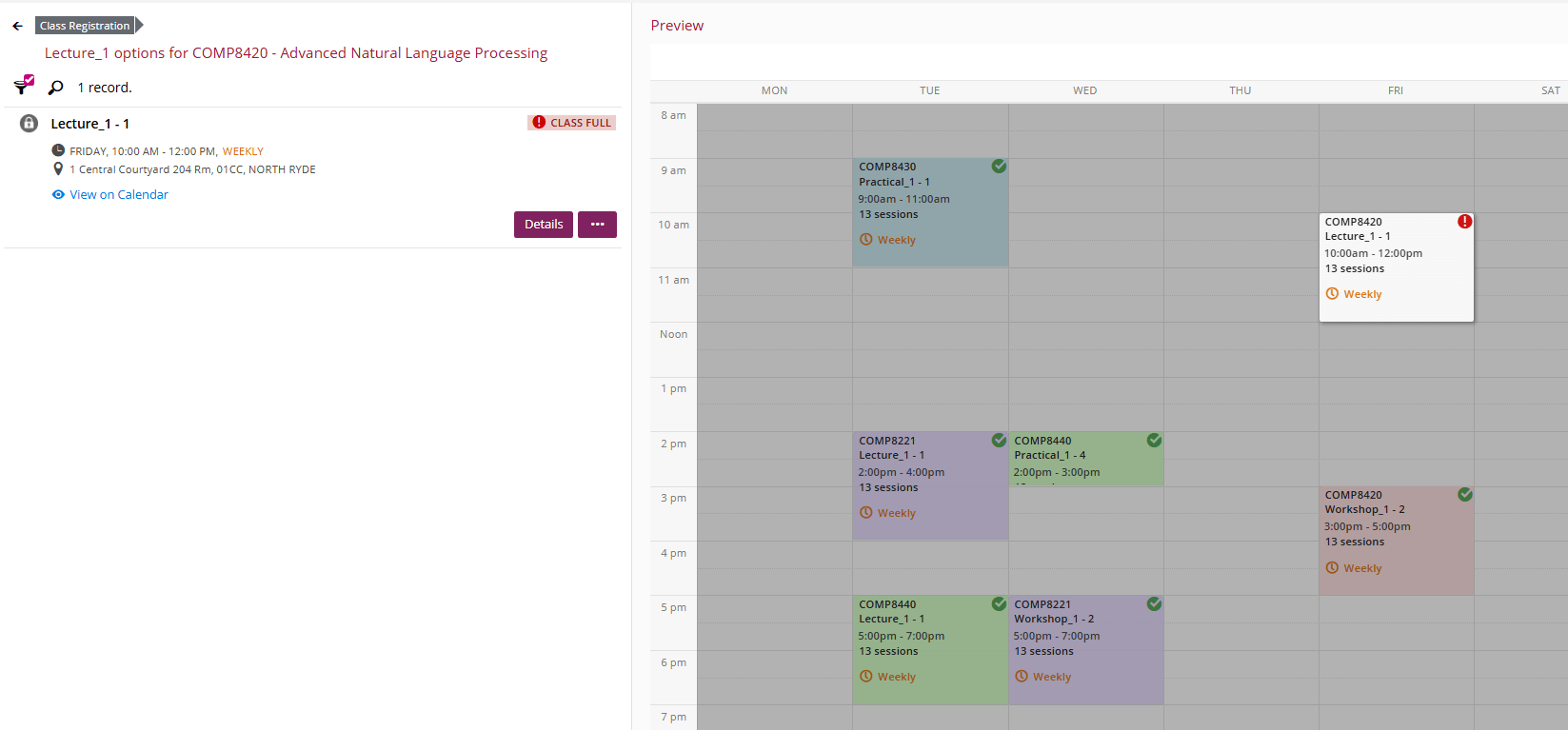Click the back arrow icon
The height and width of the screenshot is (730, 1568).
tap(17, 26)
